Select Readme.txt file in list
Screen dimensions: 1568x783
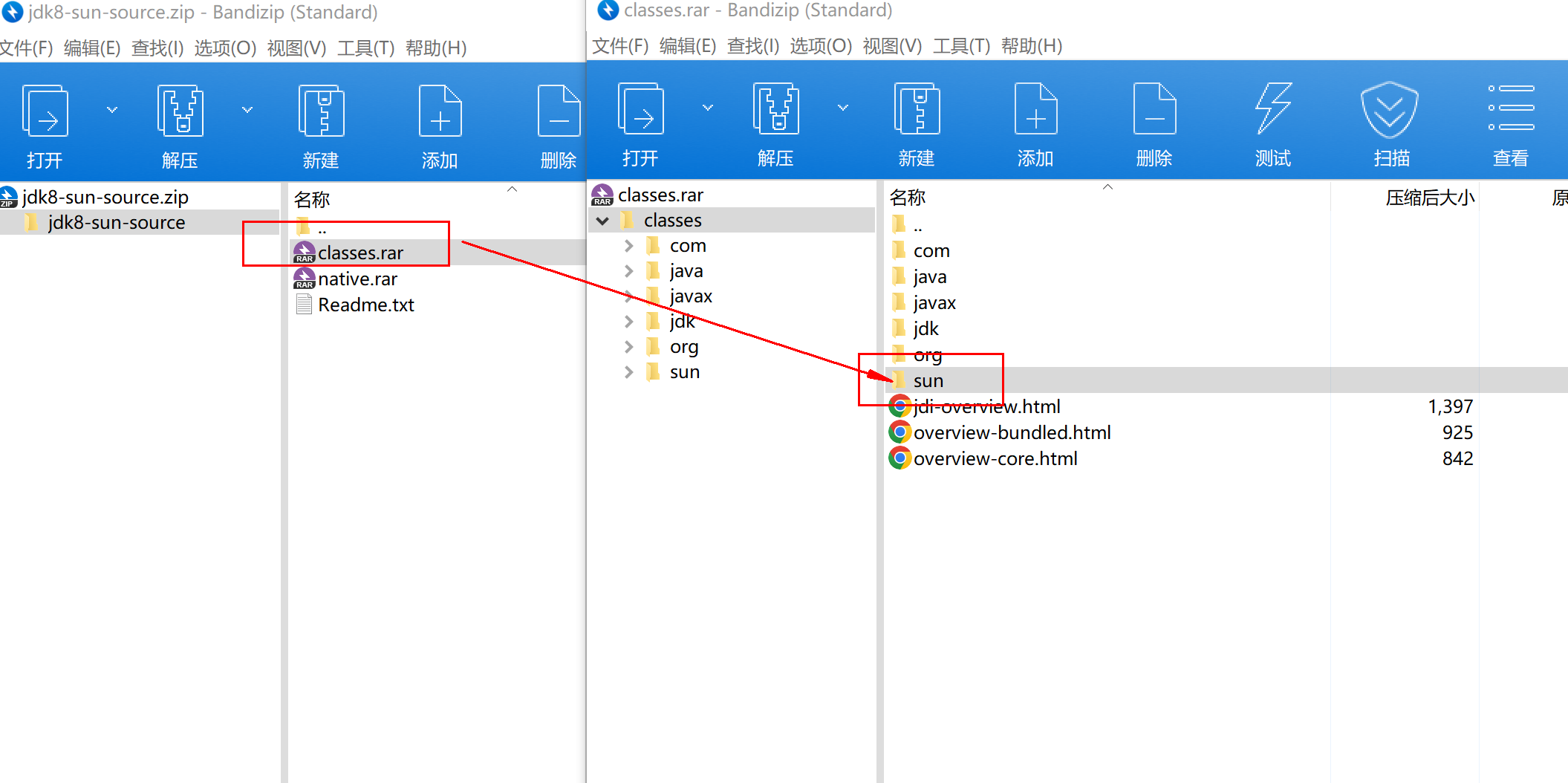[x=366, y=305]
